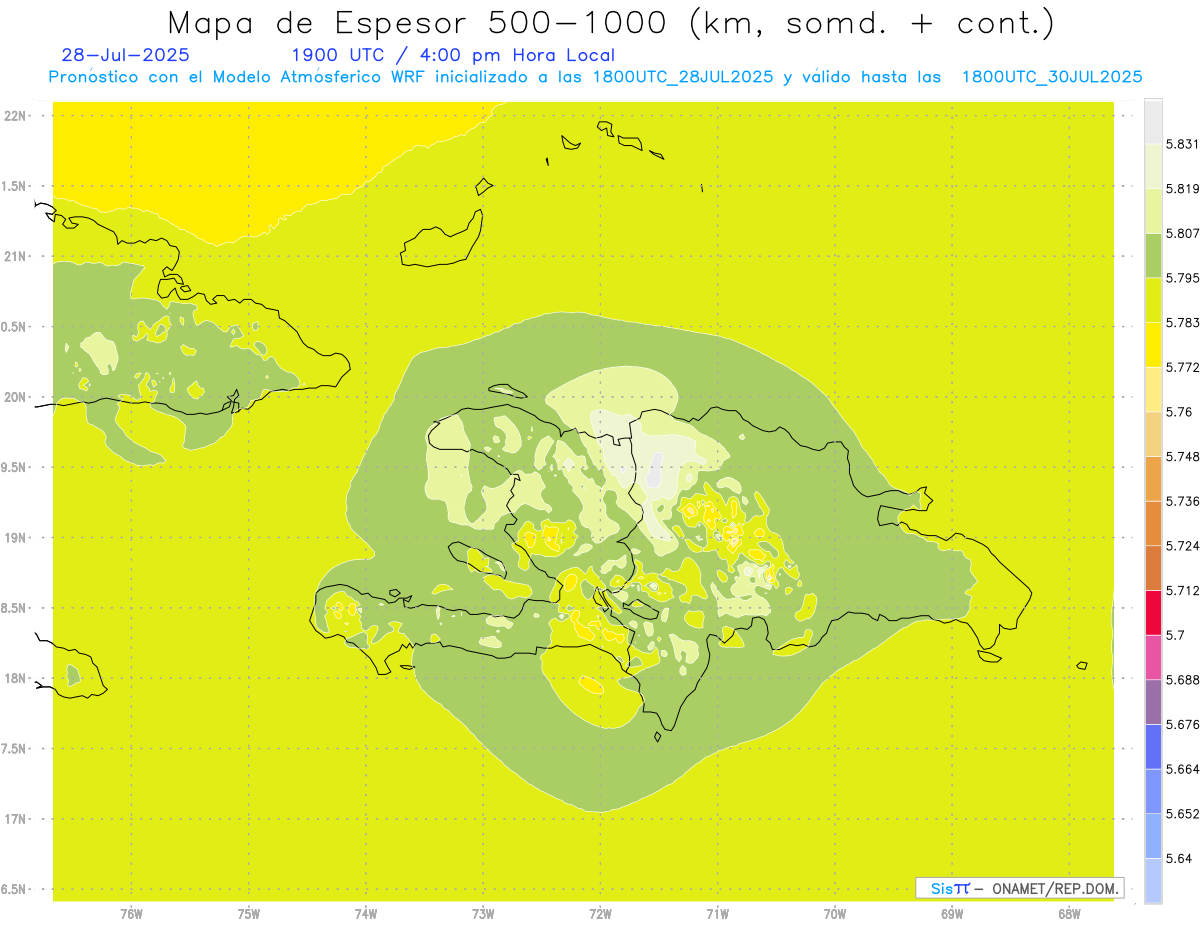Click the 71W longitude axis label
The width and height of the screenshot is (1200, 927).
[717, 914]
